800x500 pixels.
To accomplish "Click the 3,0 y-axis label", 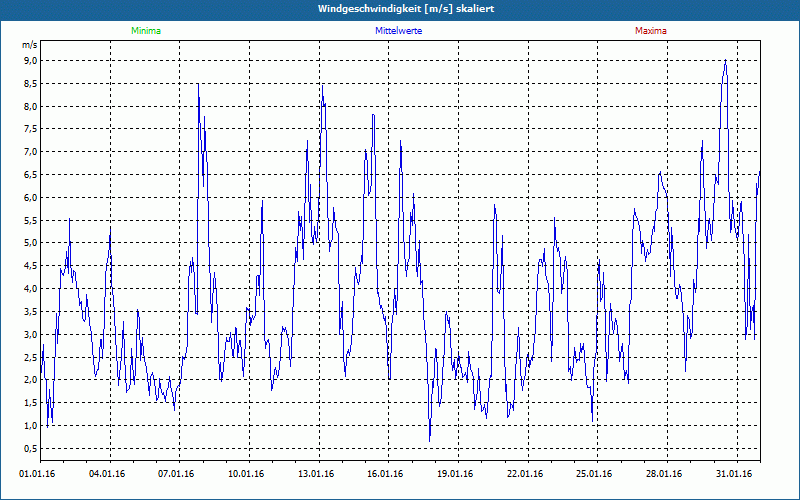I will pos(31,335).
